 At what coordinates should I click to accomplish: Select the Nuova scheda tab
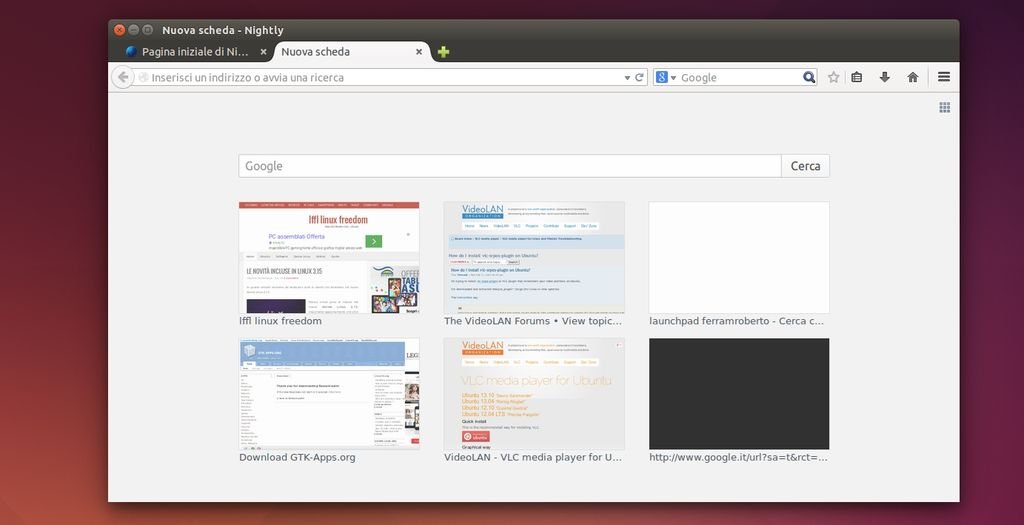click(x=352, y=52)
